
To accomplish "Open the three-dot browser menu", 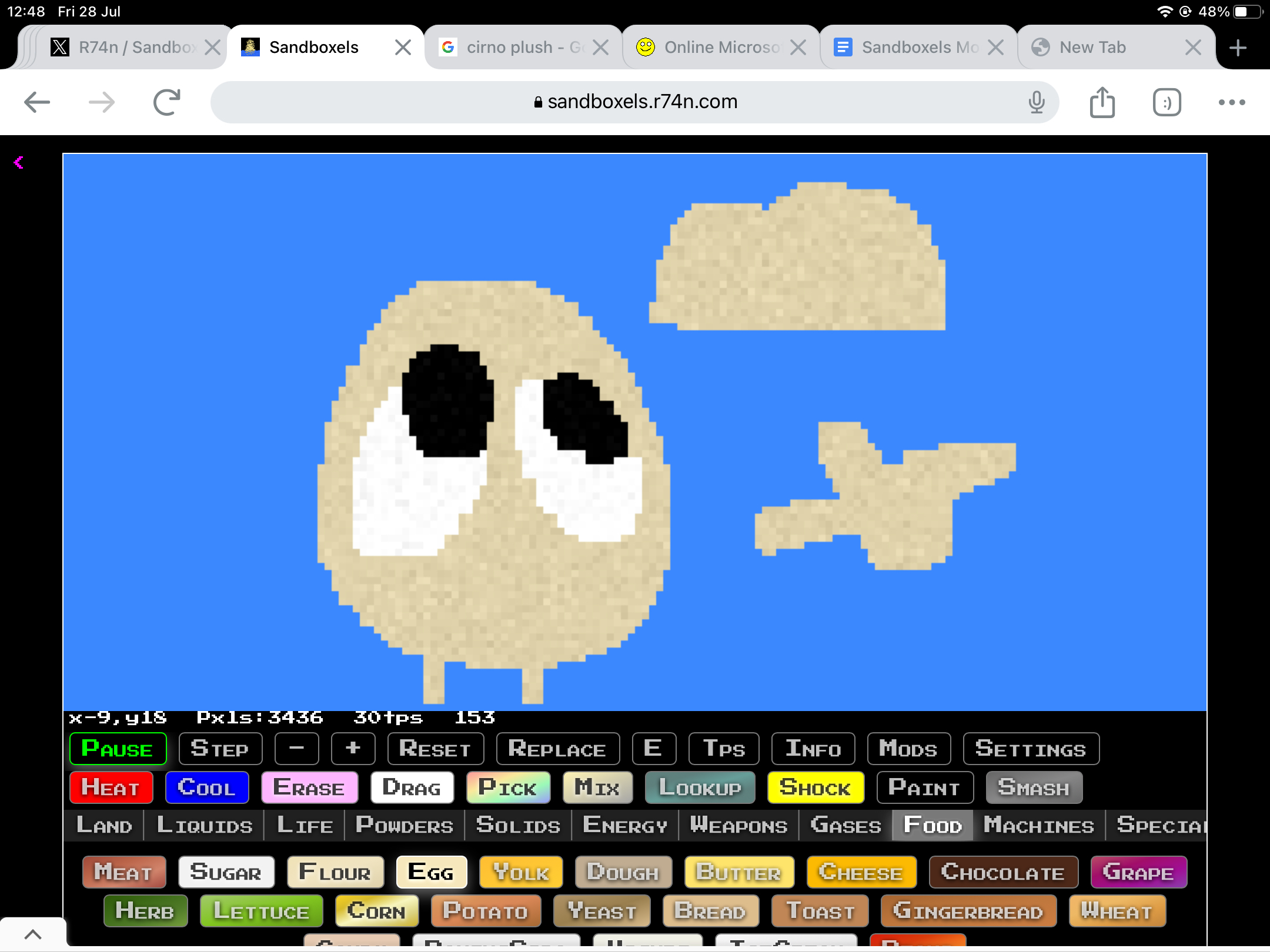I will [x=1232, y=102].
